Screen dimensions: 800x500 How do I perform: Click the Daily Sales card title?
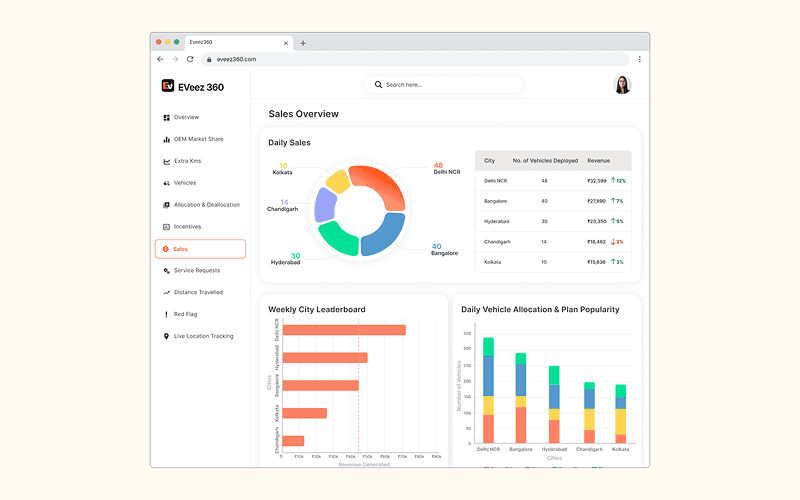(289, 143)
